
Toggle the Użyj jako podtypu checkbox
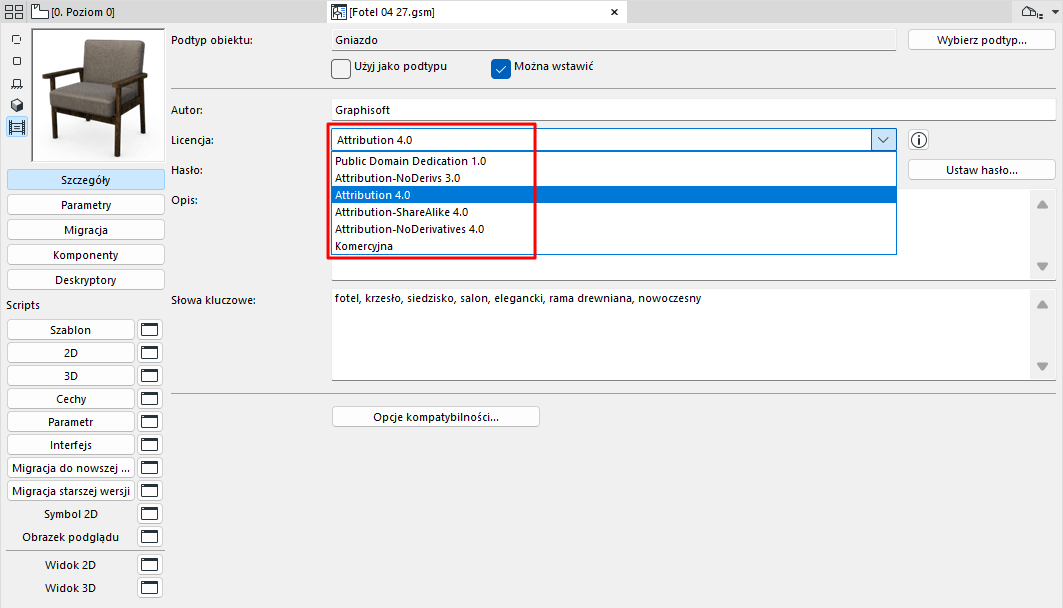(x=341, y=68)
